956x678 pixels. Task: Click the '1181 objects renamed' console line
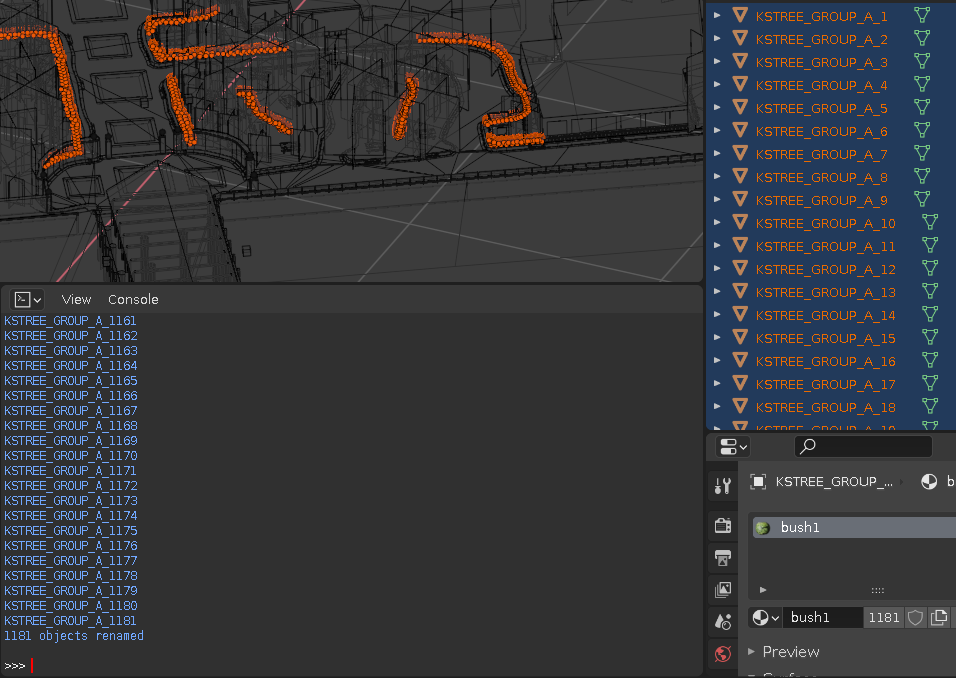click(x=74, y=635)
